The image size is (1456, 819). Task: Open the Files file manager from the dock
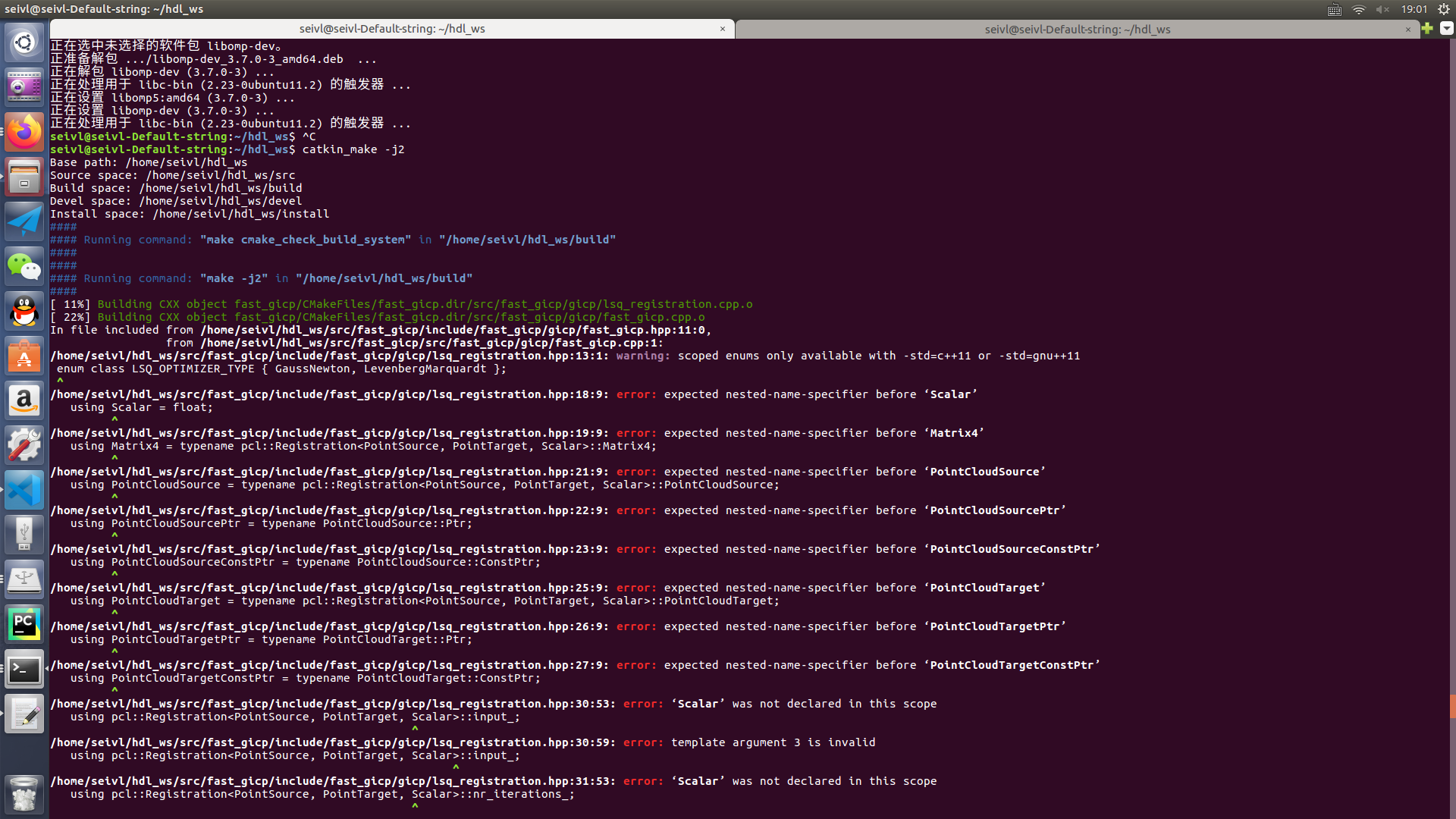pos(24,176)
